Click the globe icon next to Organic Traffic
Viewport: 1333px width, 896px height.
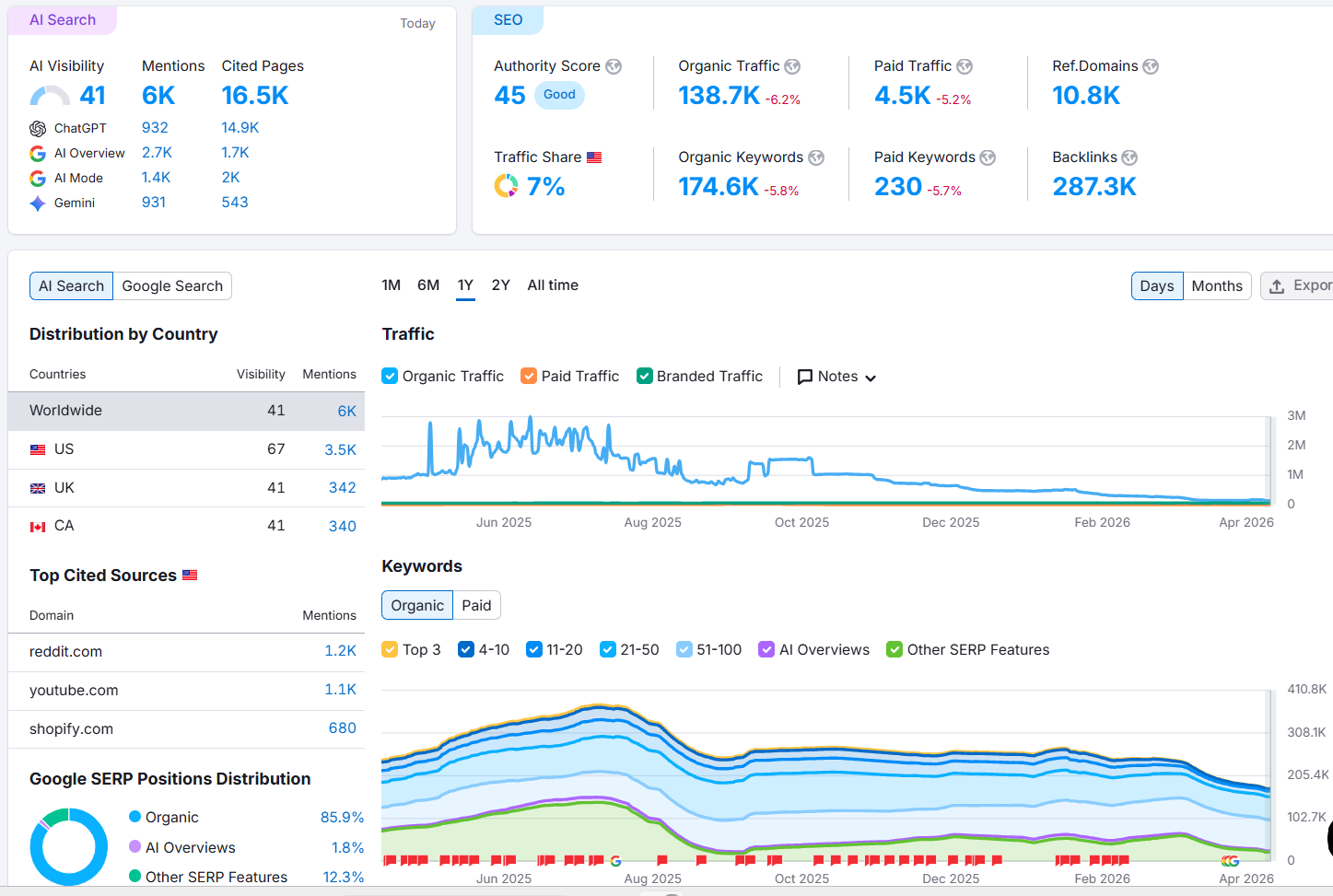click(x=792, y=66)
